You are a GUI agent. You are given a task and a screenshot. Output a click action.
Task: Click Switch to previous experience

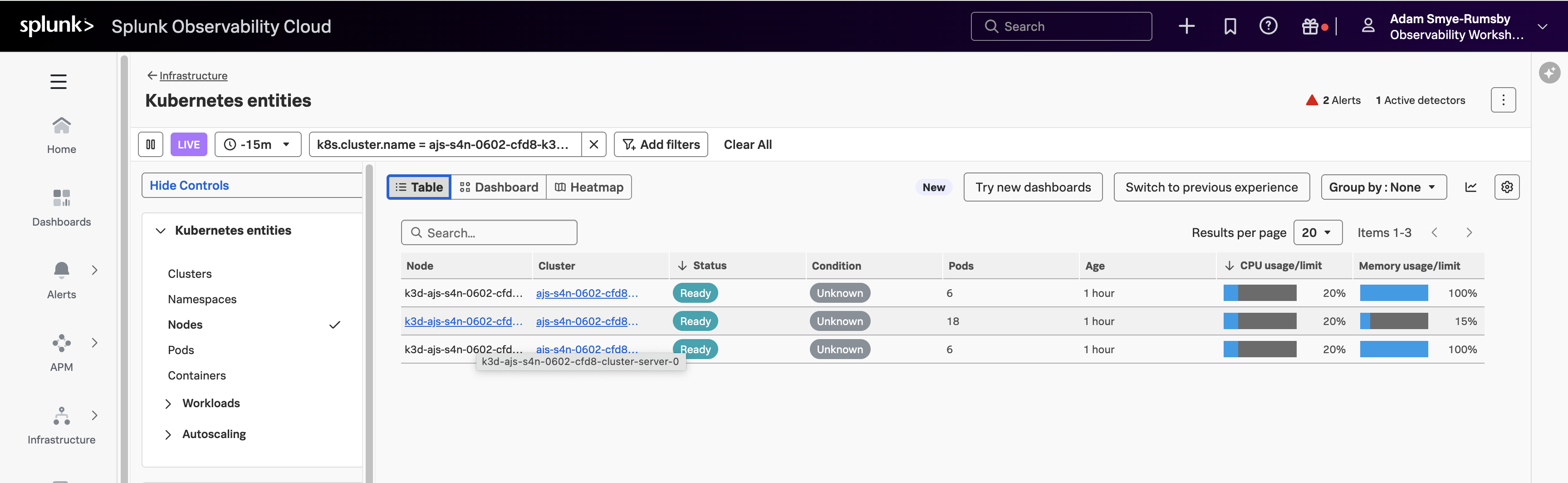click(x=1211, y=187)
